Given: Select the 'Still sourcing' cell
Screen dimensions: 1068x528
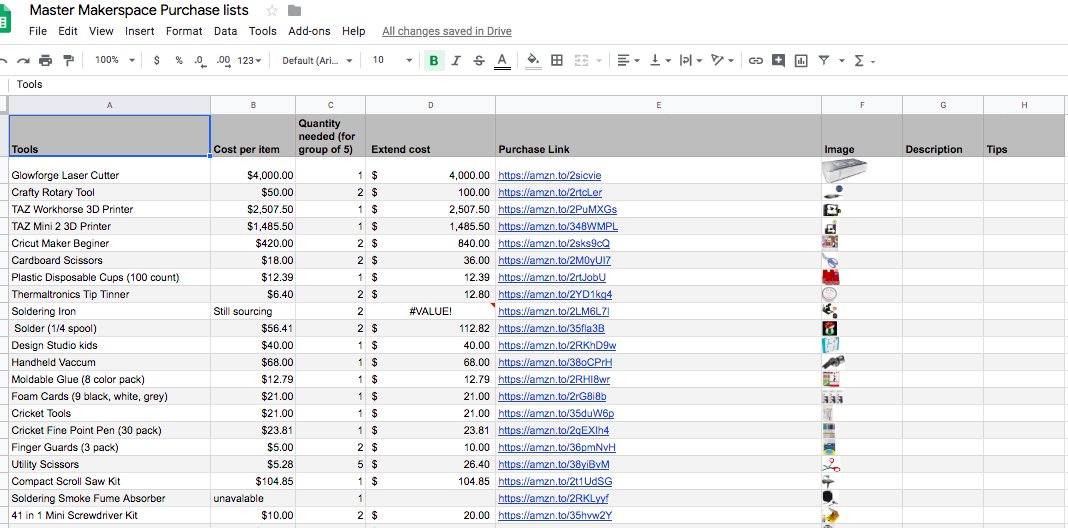Looking at the screenshot, I should pyautogui.click(x=253, y=311).
